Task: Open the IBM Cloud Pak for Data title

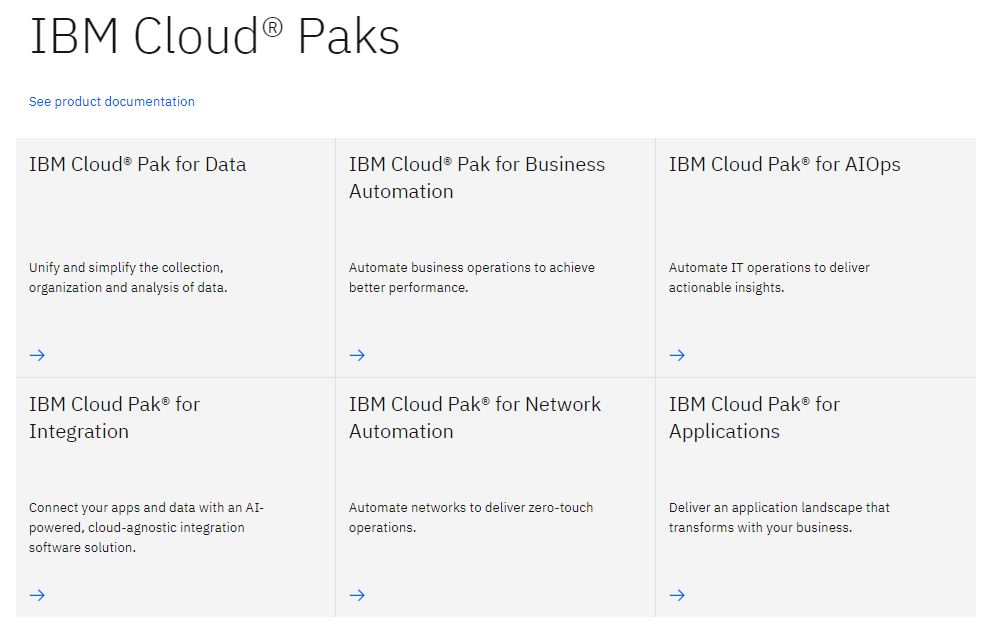Action: [x=137, y=165]
